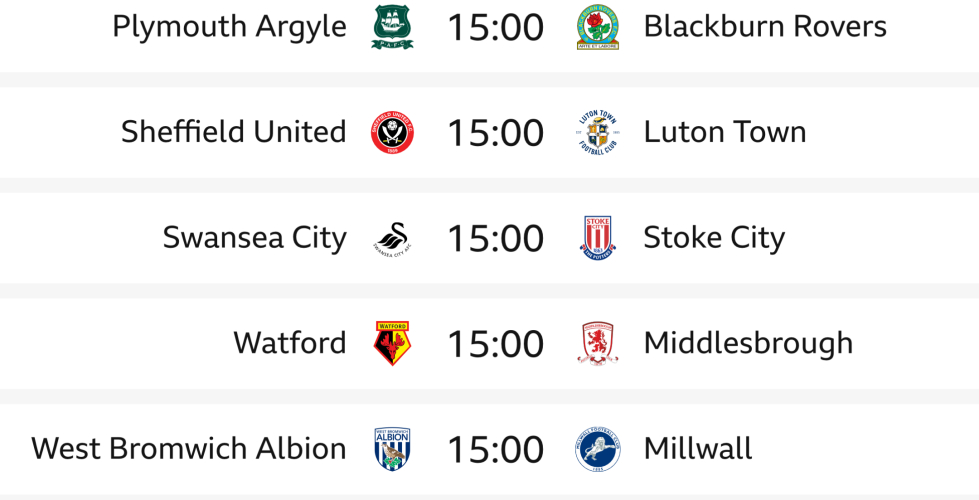This screenshot has width=979, height=500.
Task: Click the Watford team name
Action: tap(289, 343)
